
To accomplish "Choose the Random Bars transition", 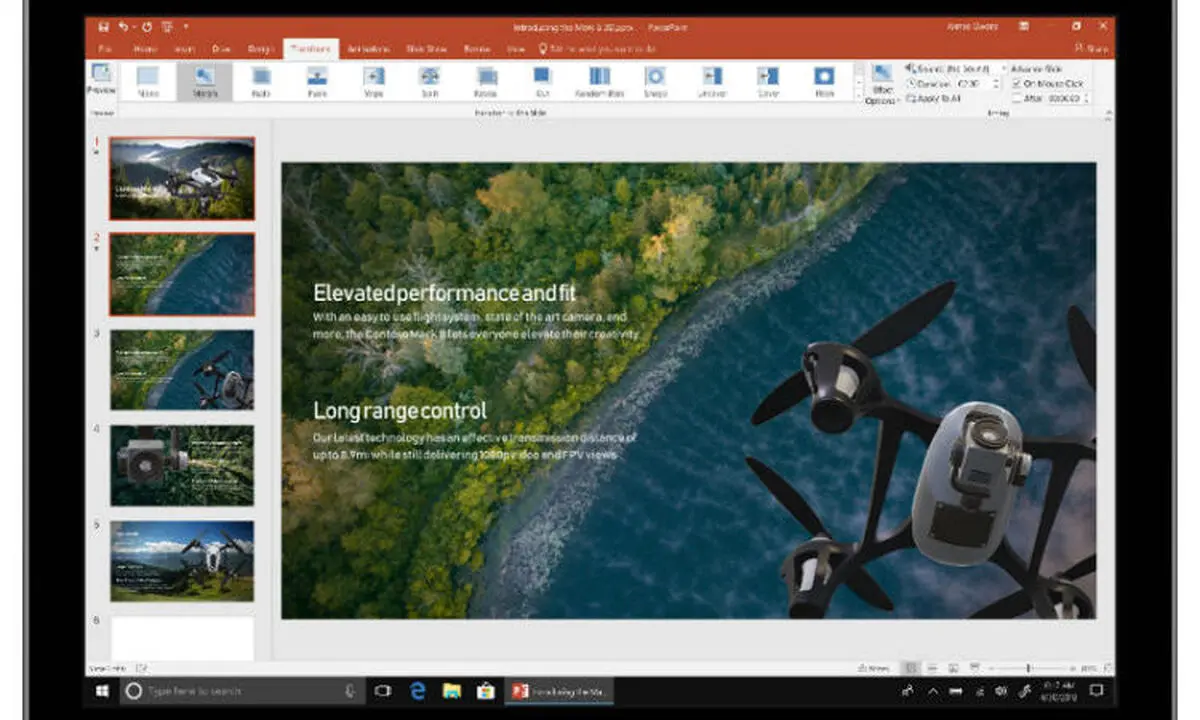I will coord(600,82).
